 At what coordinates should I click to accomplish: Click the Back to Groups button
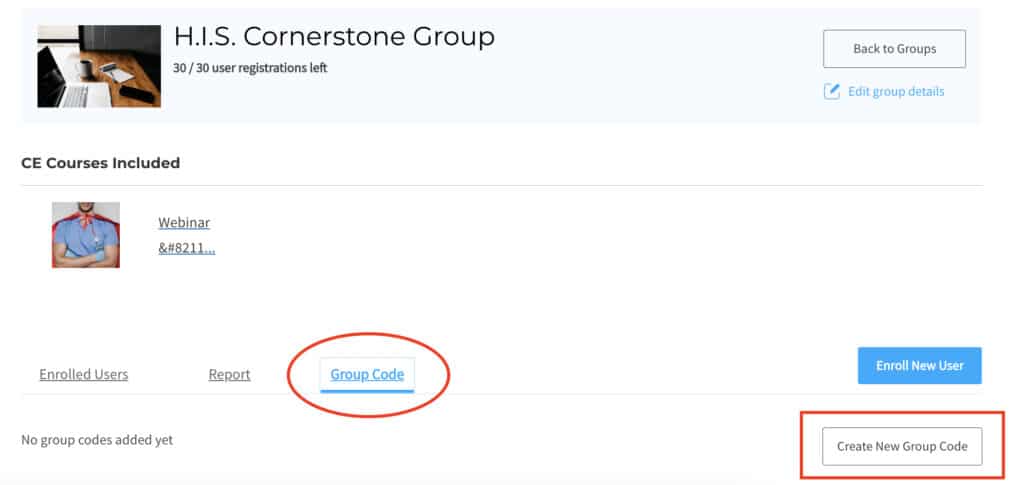point(894,49)
